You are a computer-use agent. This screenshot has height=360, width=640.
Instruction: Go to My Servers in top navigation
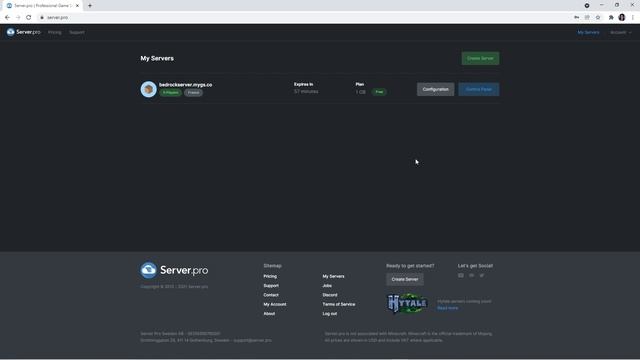tap(588, 32)
